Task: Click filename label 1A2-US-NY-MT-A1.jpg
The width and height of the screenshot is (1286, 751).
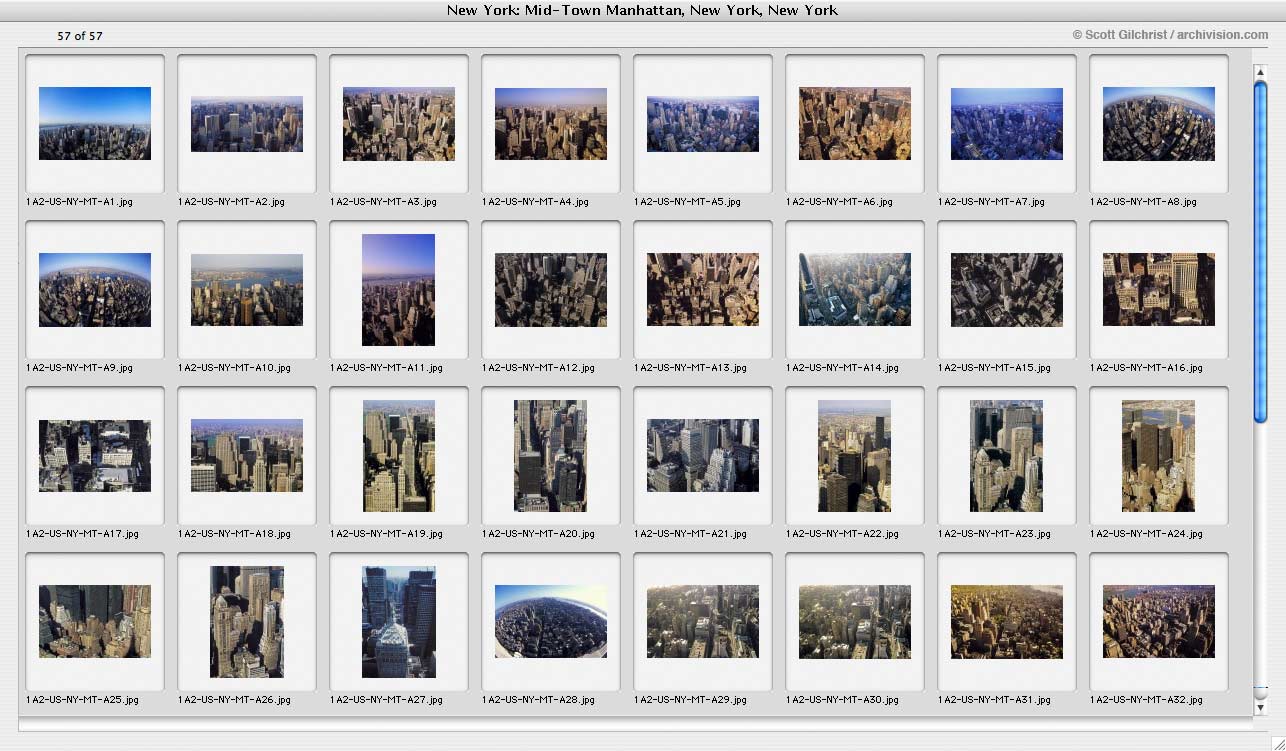Action: [x=80, y=202]
